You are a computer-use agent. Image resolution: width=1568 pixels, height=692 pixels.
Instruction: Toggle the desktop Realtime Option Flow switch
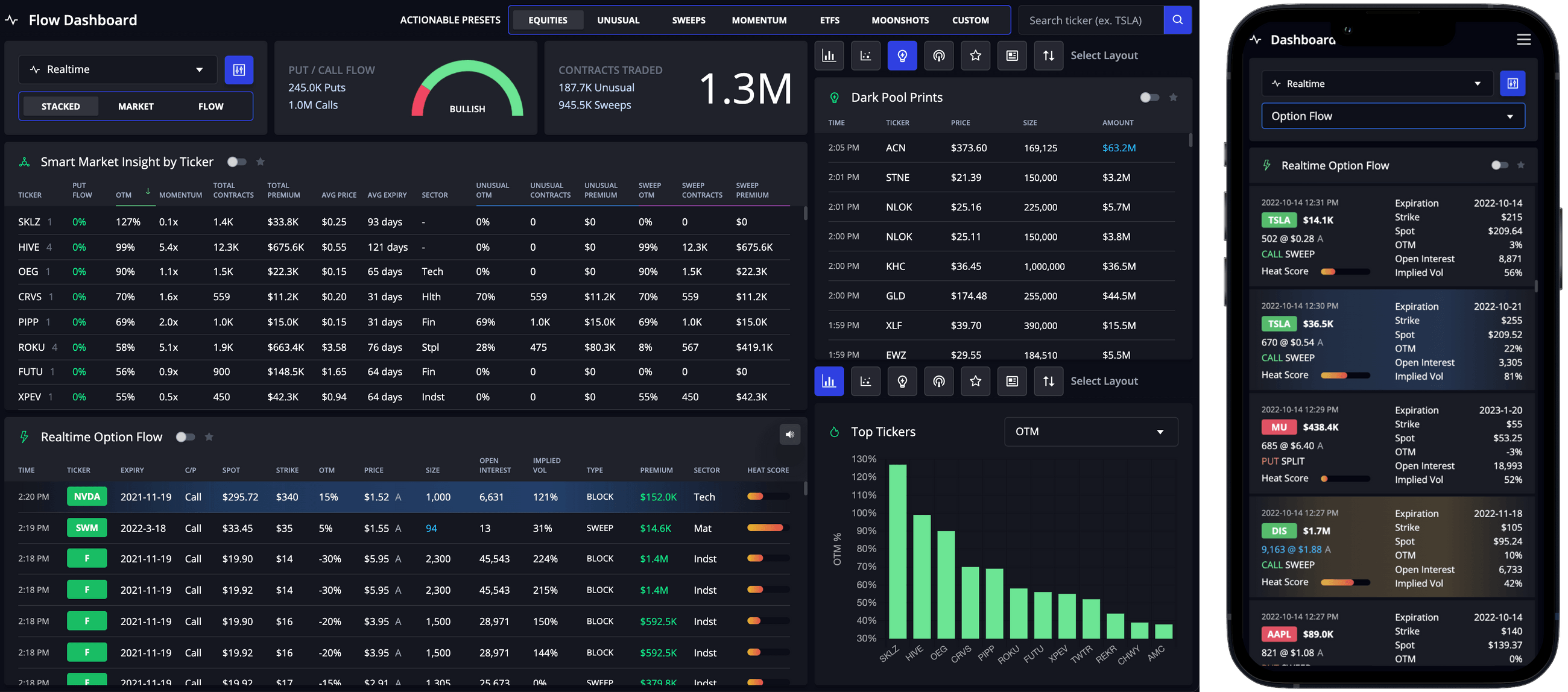pyautogui.click(x=185, y=437)
